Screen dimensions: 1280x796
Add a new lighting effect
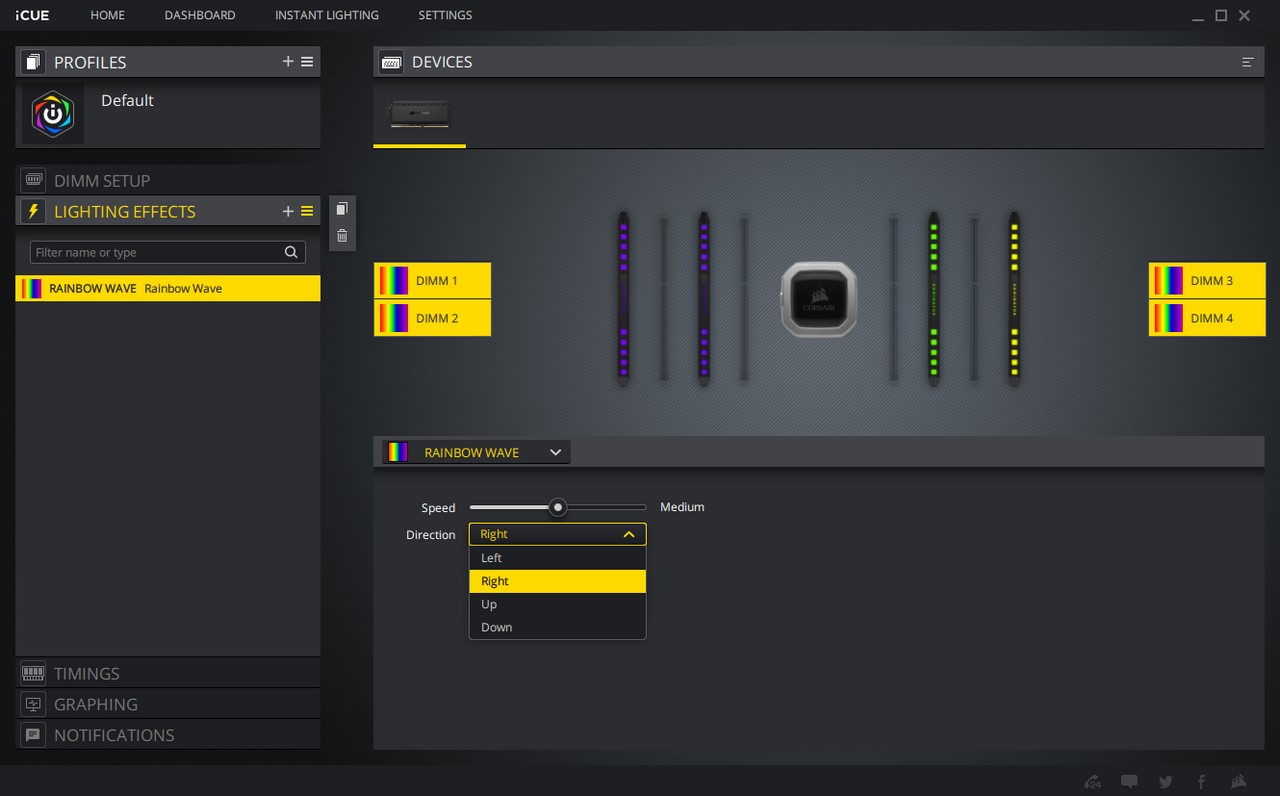point(288,211)
